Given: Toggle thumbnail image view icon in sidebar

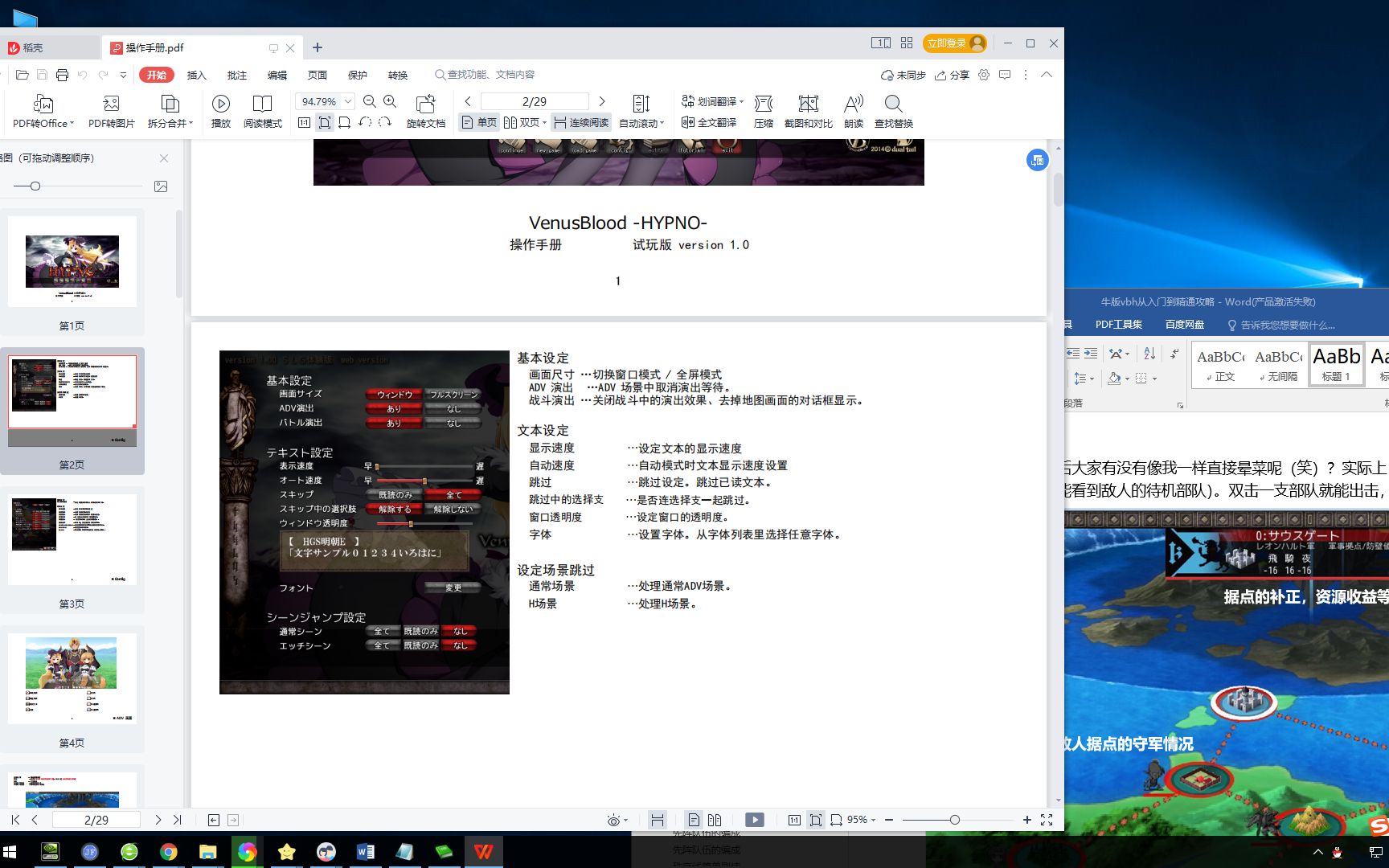Looking at the screenshot, I should tap(161, 186).
